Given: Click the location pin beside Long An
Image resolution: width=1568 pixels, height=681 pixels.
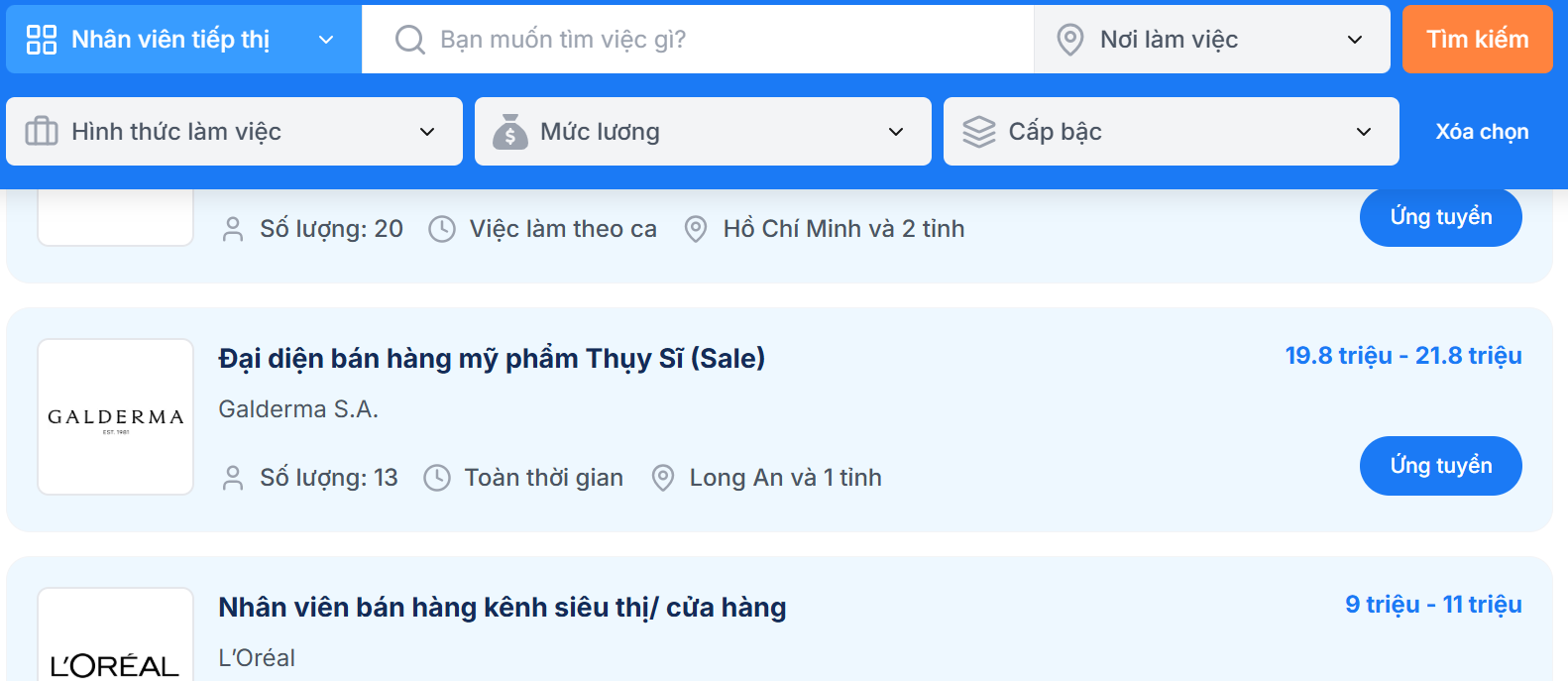Looking at the screenshot, I should [x=663, y=478].
